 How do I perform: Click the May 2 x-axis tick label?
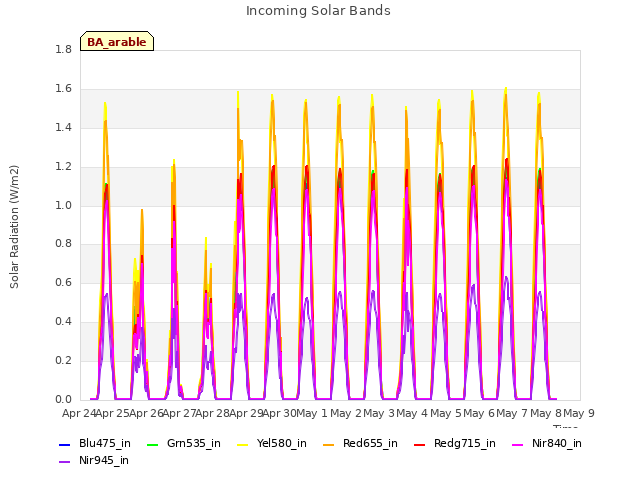point(346,413)
